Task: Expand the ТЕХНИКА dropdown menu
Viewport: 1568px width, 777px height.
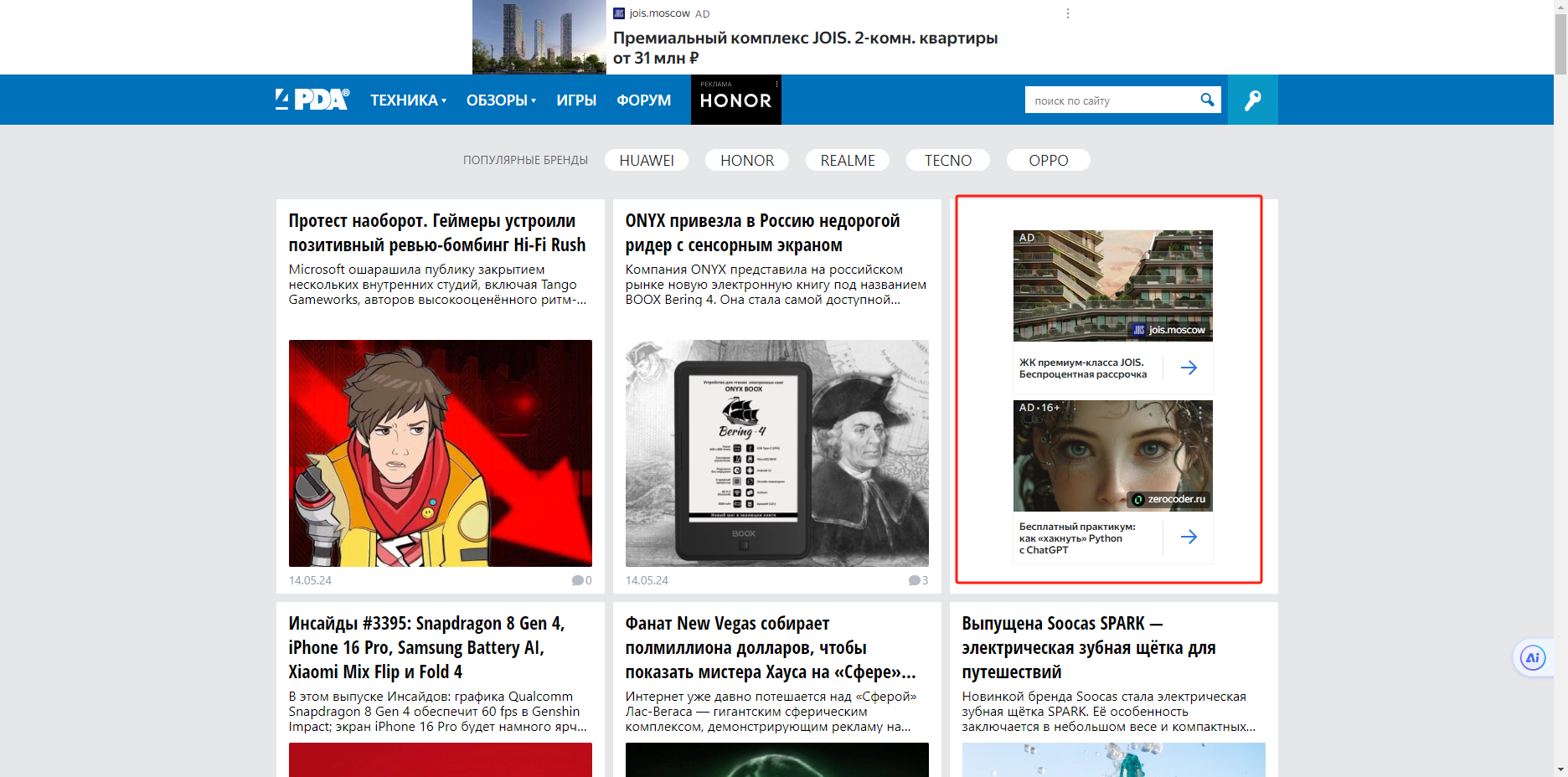Action: [x=408, y=100]
